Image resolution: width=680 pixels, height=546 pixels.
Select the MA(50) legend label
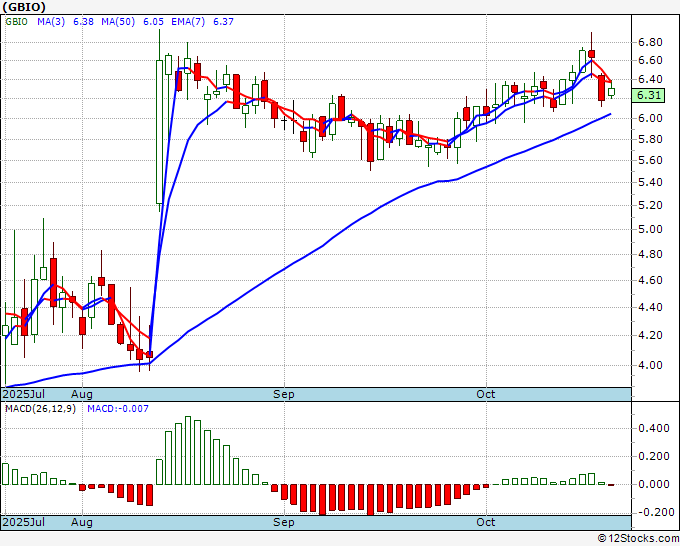pos(118,22)
